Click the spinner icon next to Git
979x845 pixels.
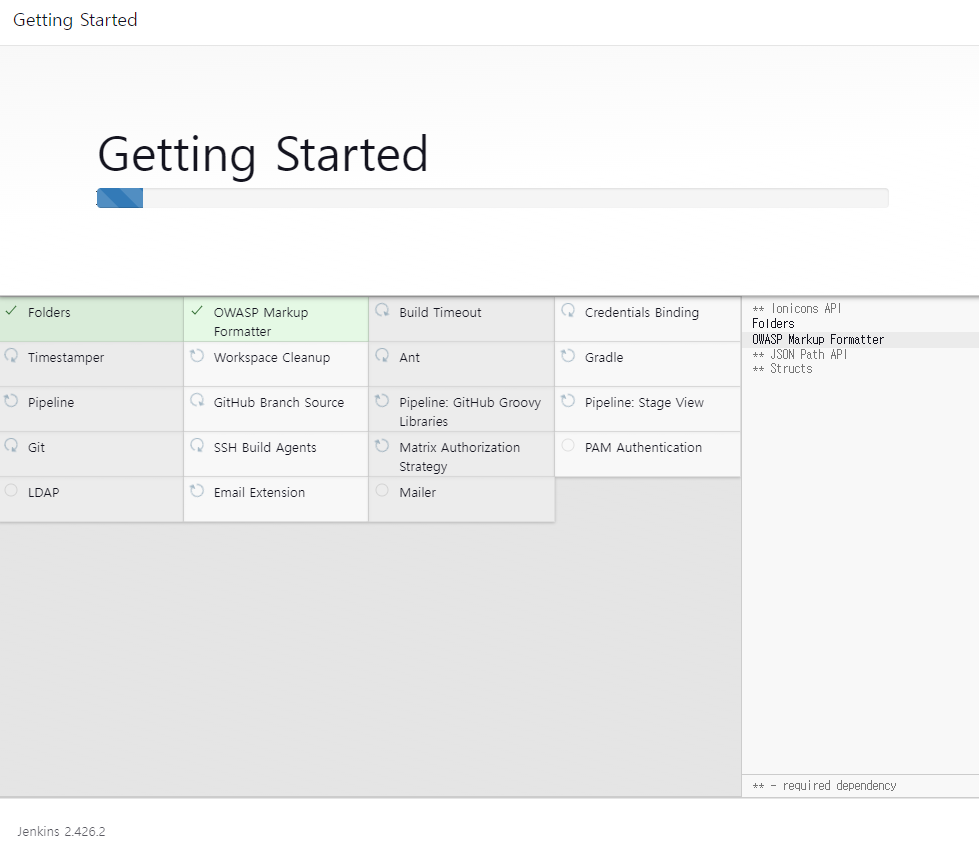11,445
